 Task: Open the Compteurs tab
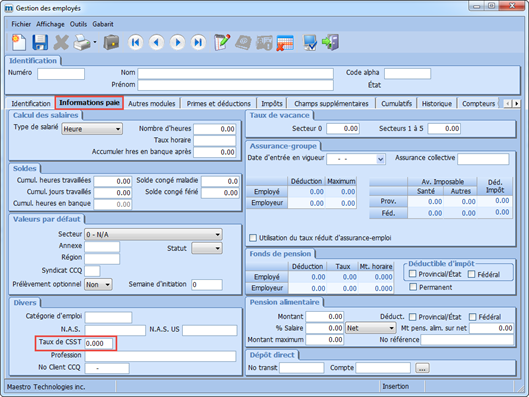tap(478, 104)
